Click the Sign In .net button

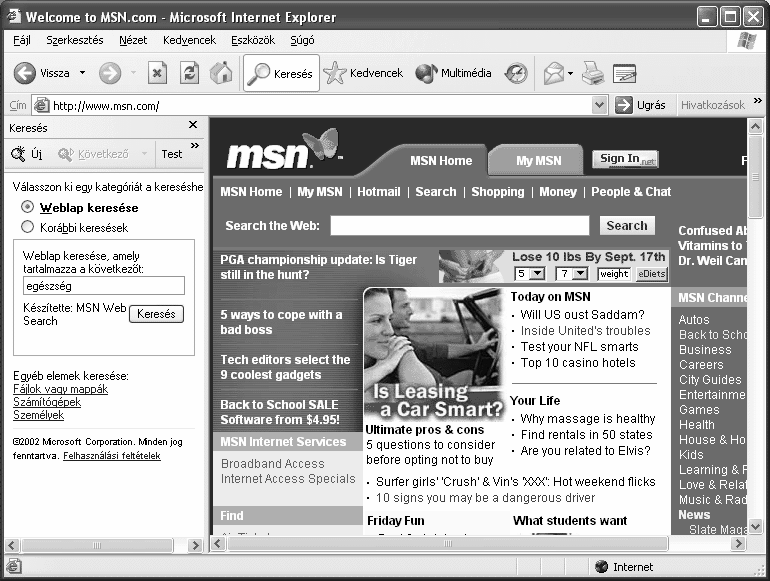pyautogui.click(x=625, y=159)
